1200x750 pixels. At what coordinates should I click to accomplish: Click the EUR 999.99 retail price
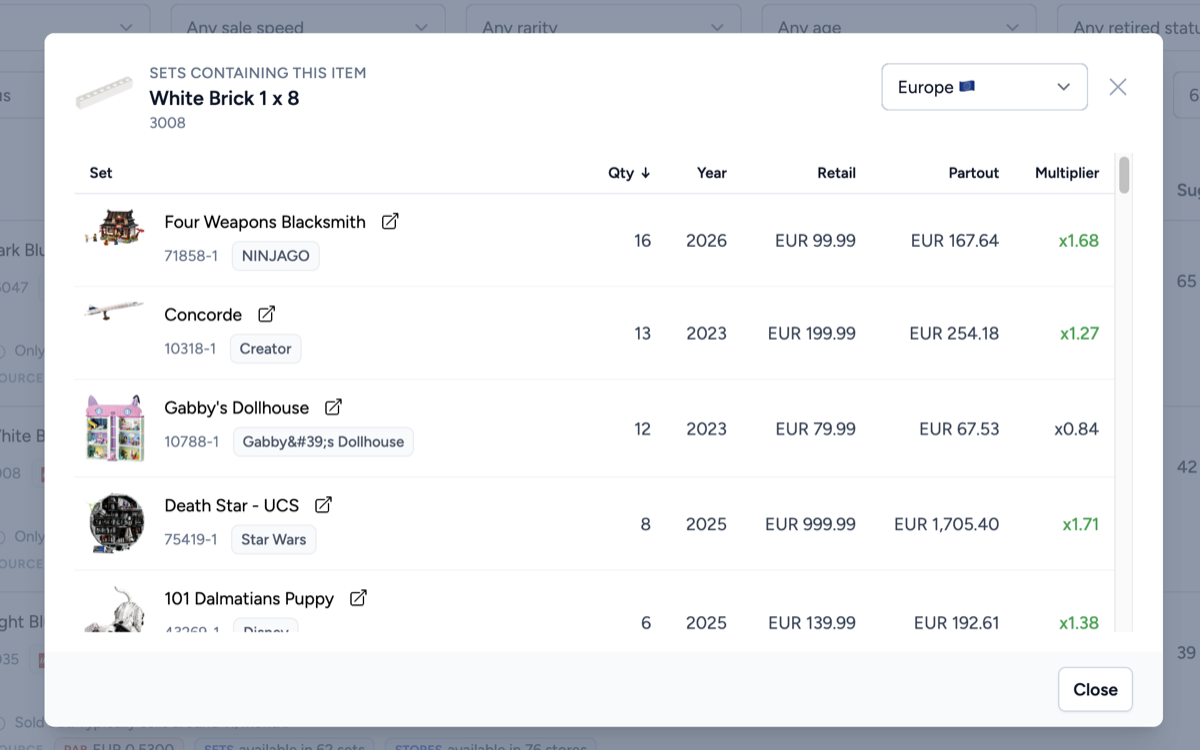tap(810, 524)
